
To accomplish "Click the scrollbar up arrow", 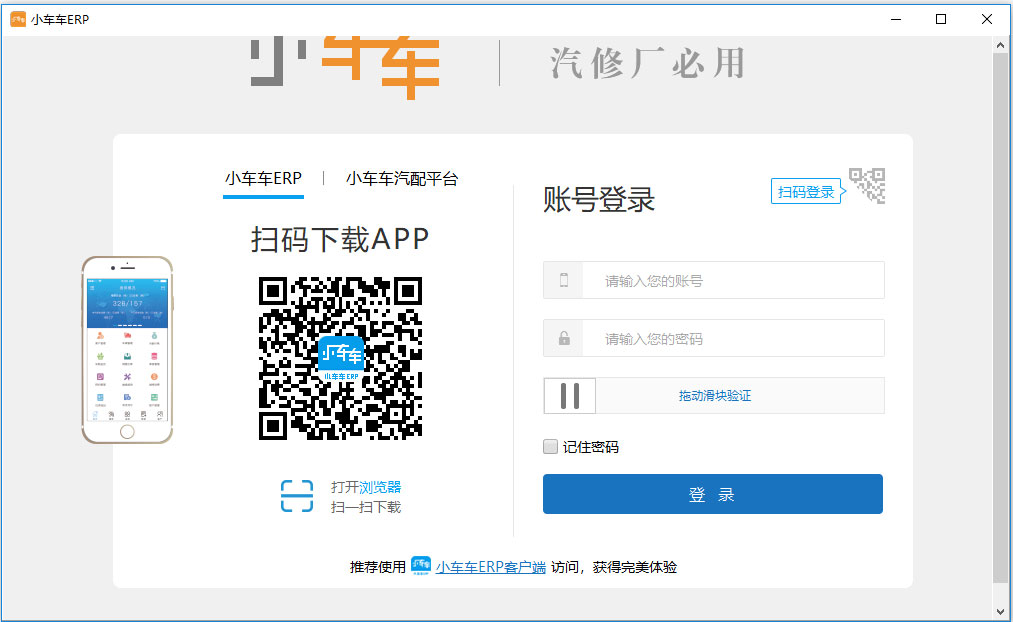I will 1001,45.
